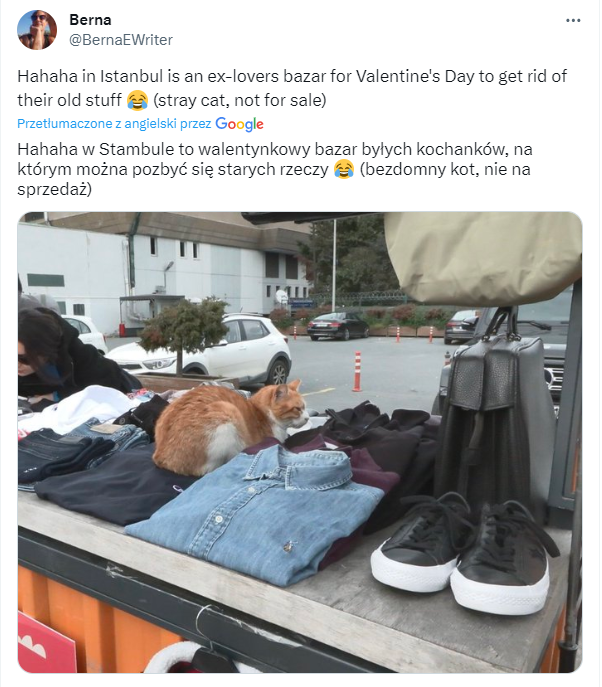Click the laughing emoji in the Polish translation

tap(344, 169)
